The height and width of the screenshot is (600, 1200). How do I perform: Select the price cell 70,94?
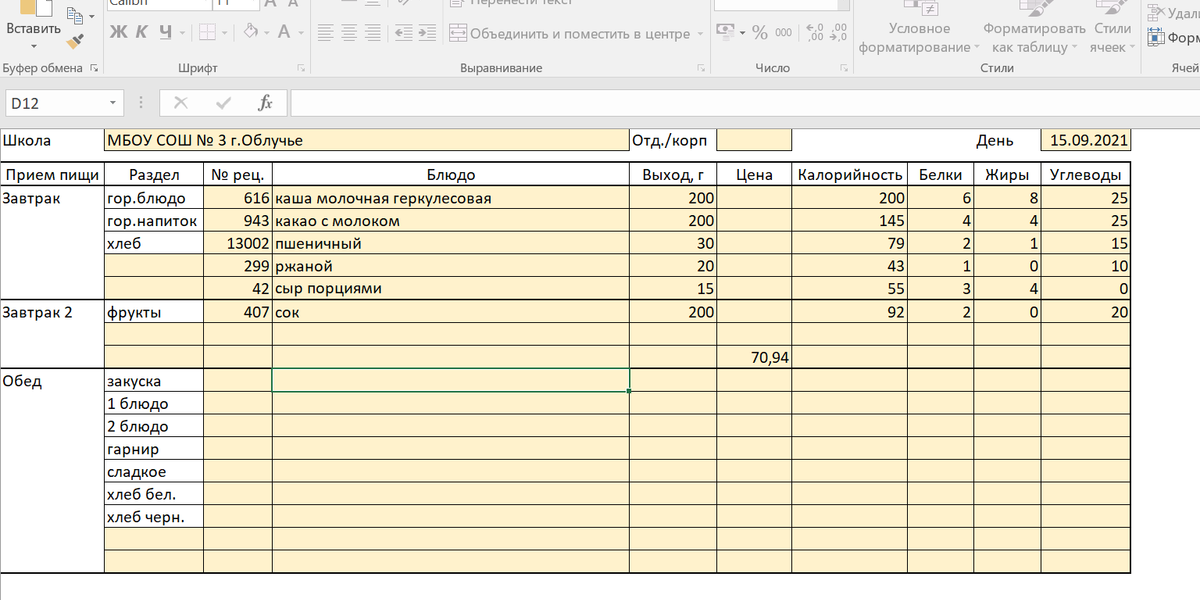[x=754, y=357]
